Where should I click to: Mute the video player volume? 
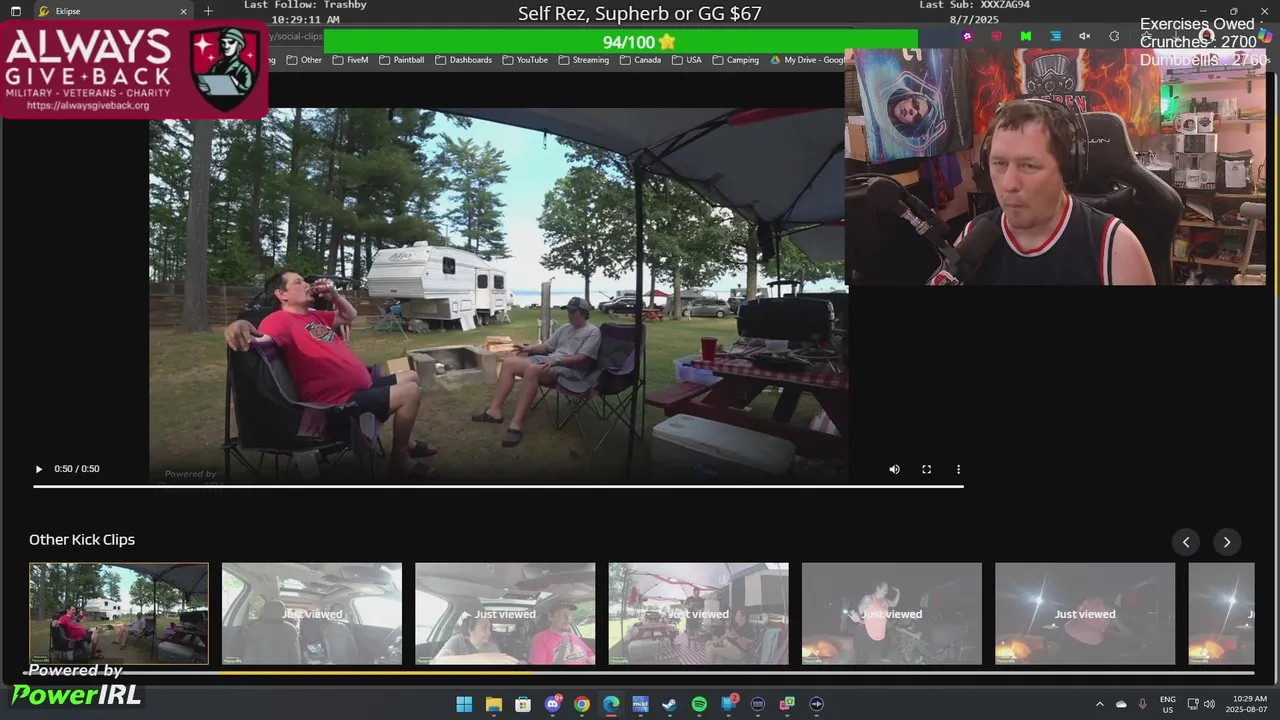[x=894, y=469]
